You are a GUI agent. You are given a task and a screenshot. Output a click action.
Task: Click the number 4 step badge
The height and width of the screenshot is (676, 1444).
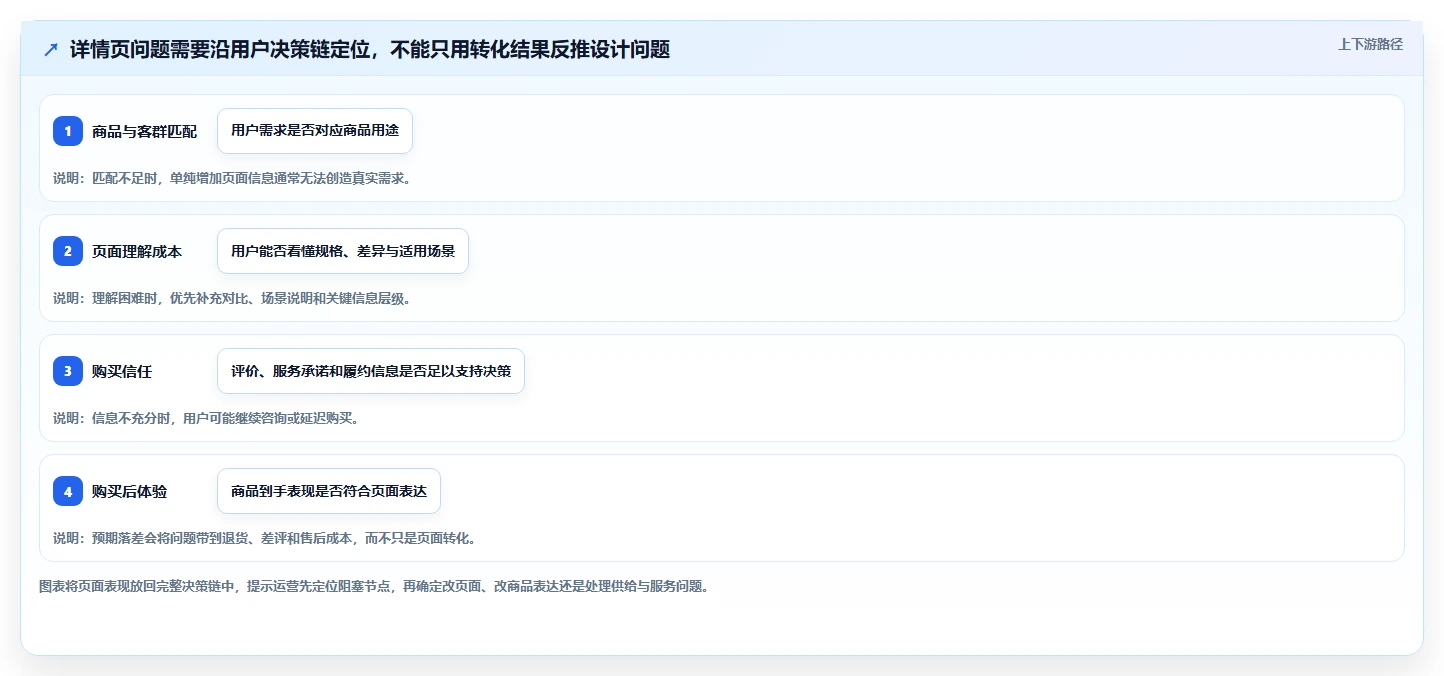[x=68, y=491]
